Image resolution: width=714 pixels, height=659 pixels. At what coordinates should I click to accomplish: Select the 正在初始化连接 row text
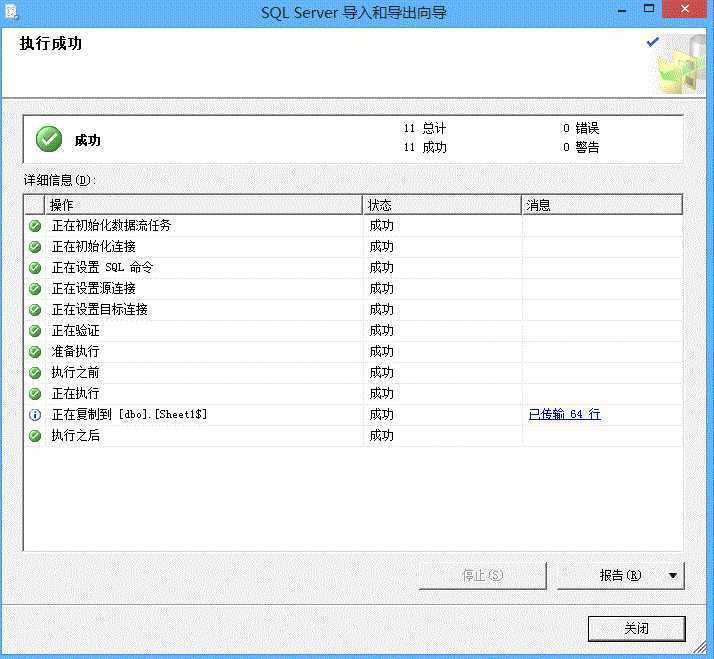(93, 246)
